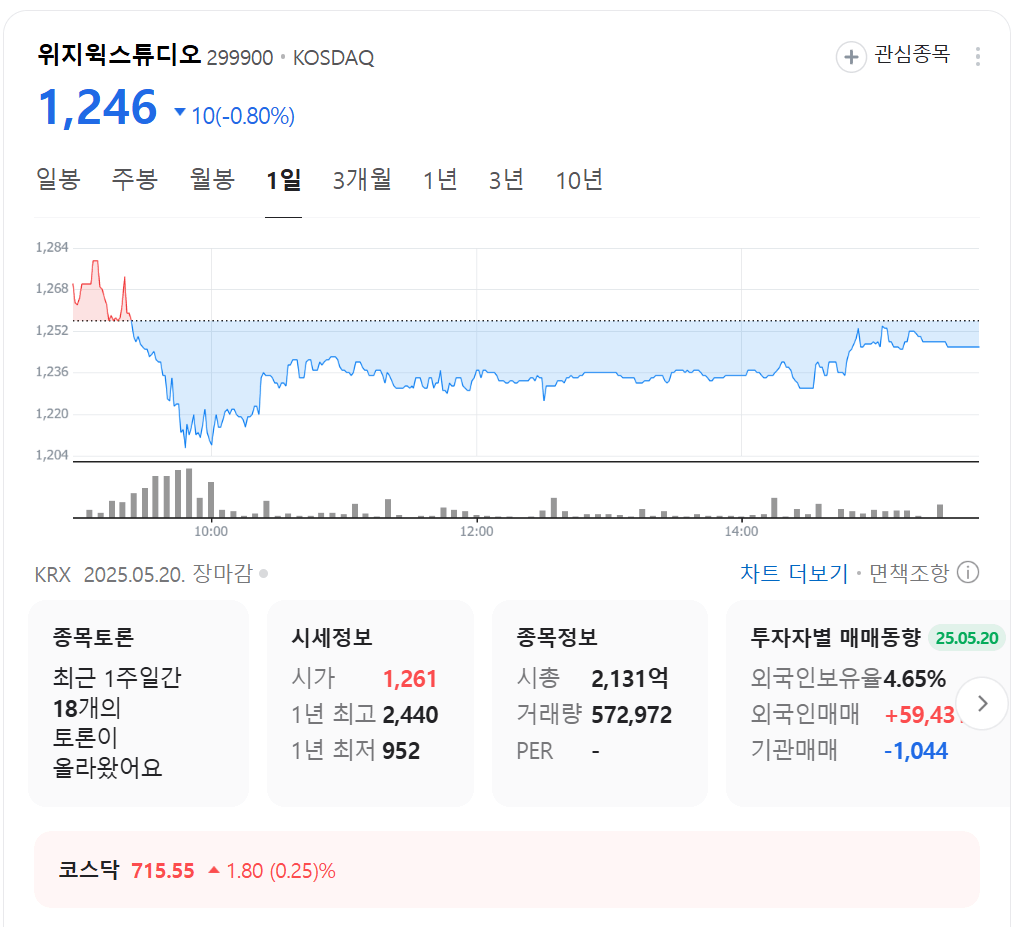This screenshot has height=927, width=1016.
Task: Add stock to watchlist with plus icon
Action: tap(851, 57)
